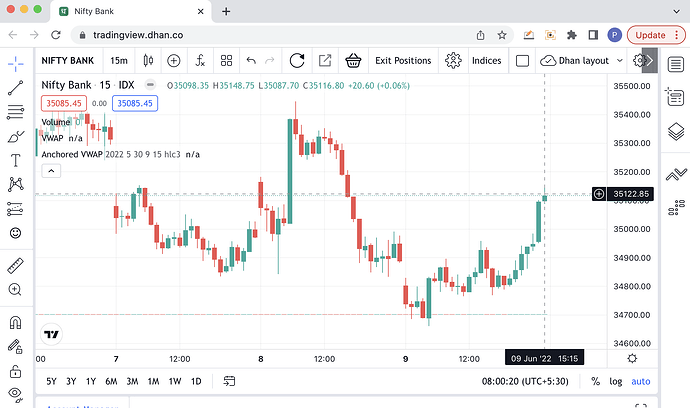
Task: Select the 5Y date range
Action: coord(51,382)
